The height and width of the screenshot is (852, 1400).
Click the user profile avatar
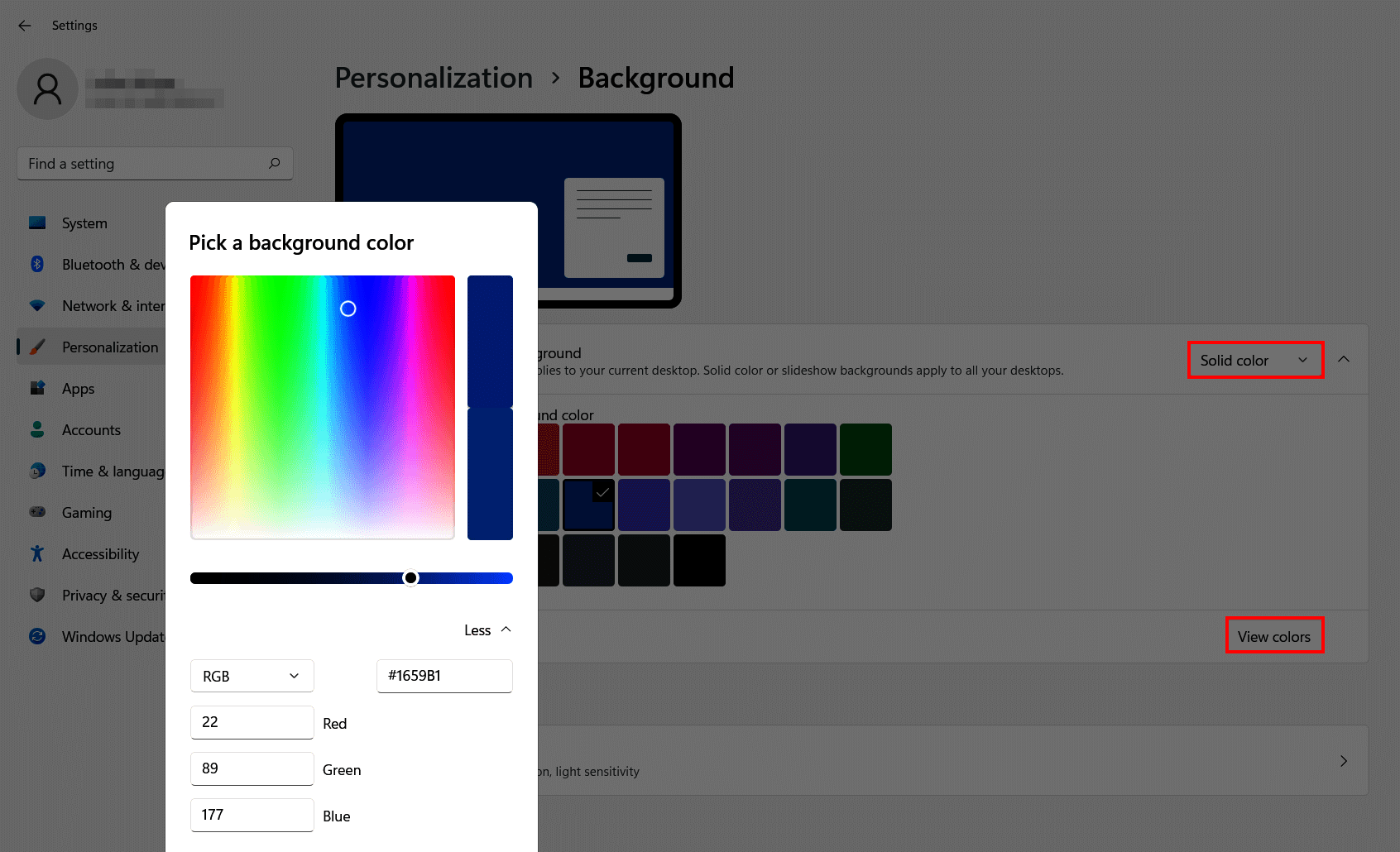click(x=47, y=89)
